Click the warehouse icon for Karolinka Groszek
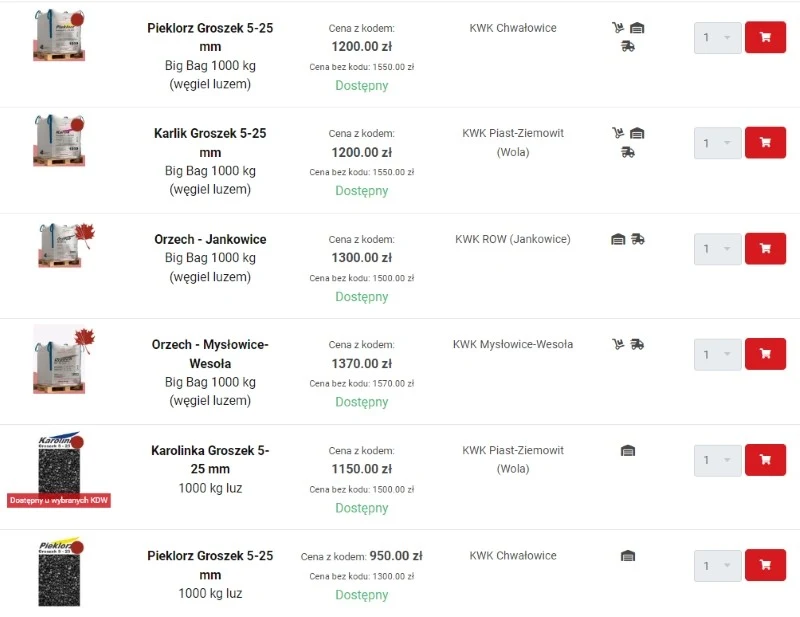This screenshot has height=617, width=800. (628, 451)
